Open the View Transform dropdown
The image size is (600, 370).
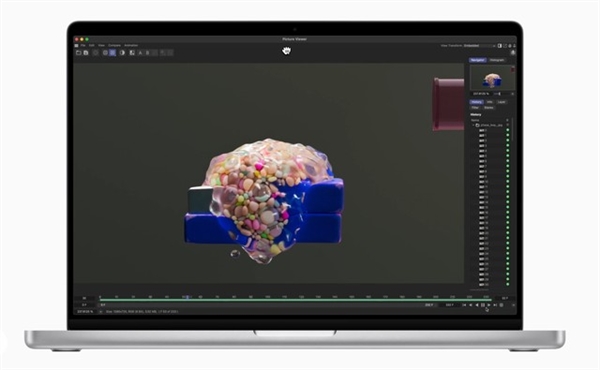coord(479,46)
